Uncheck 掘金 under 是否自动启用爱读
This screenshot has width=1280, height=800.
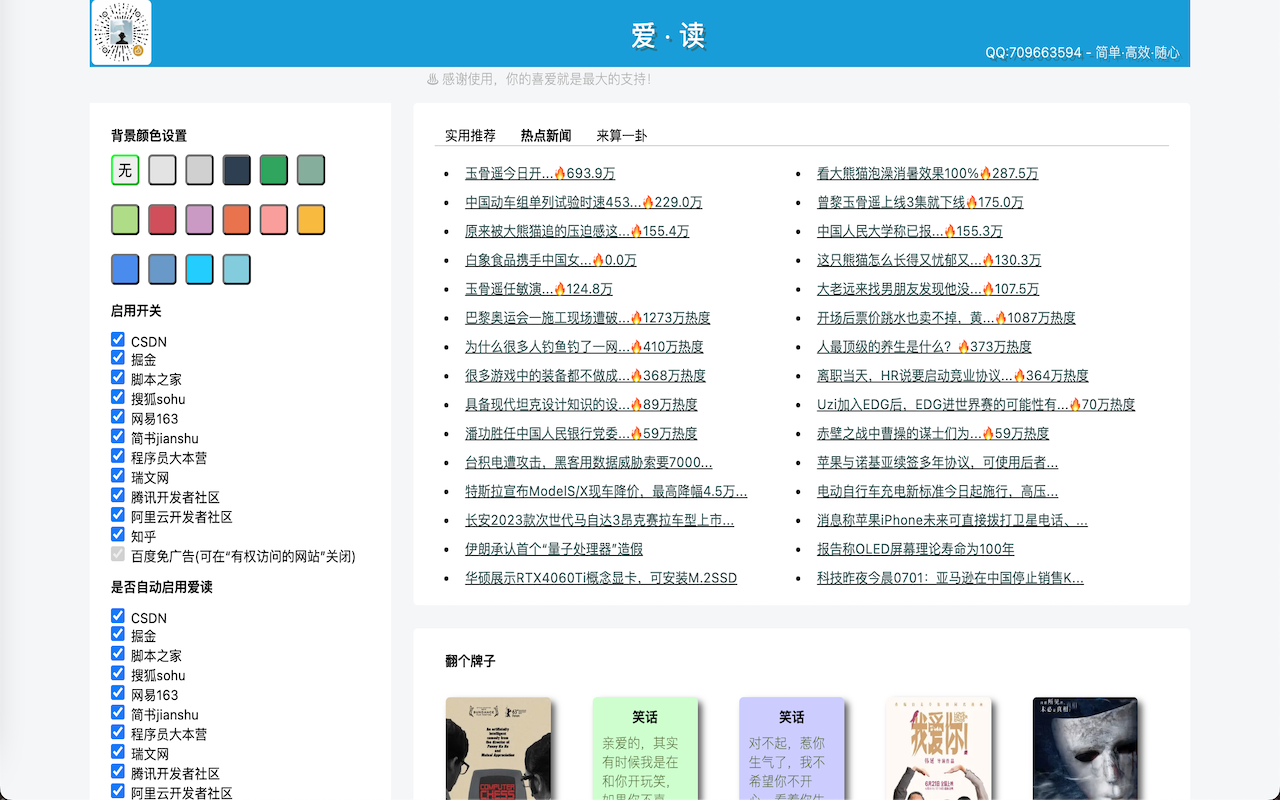click(x=118, y=636)
